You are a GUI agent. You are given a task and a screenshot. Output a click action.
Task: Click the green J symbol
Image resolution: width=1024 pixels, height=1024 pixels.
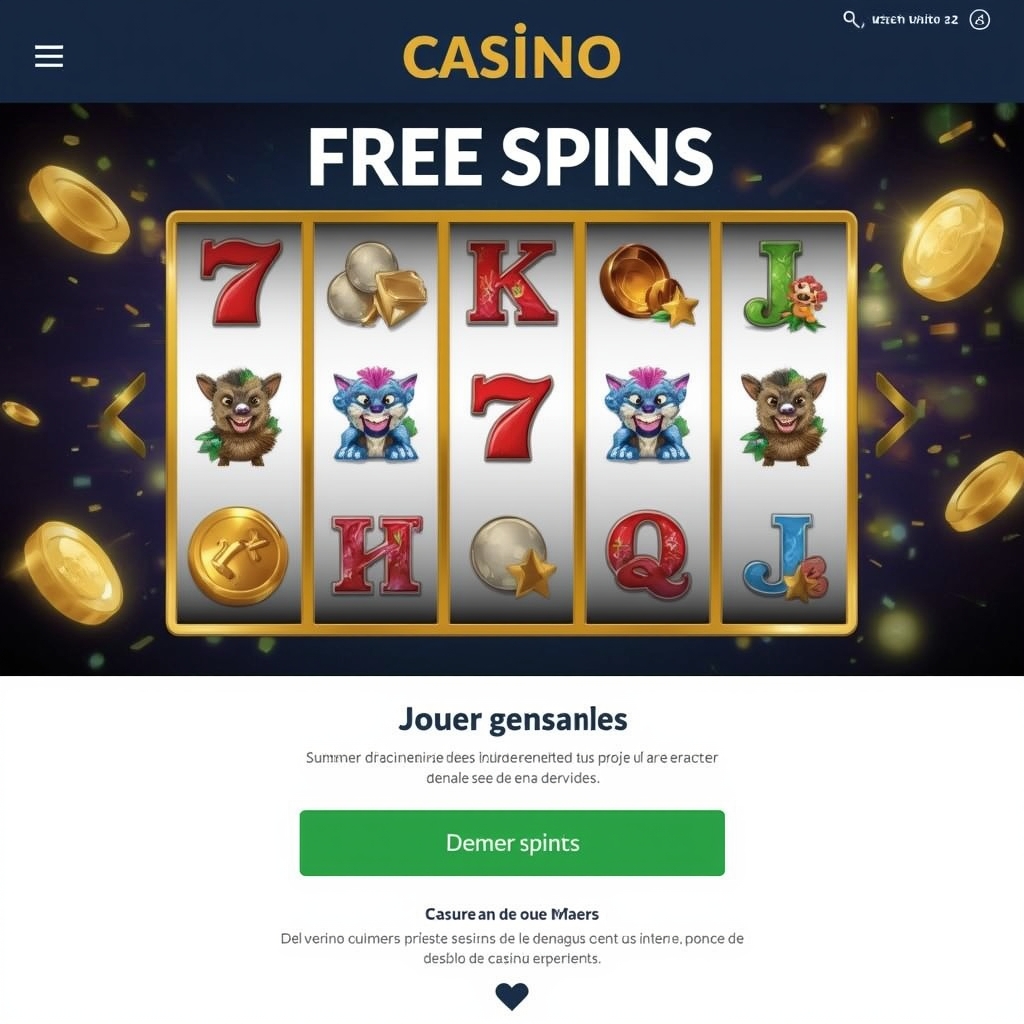coord(784,285)
